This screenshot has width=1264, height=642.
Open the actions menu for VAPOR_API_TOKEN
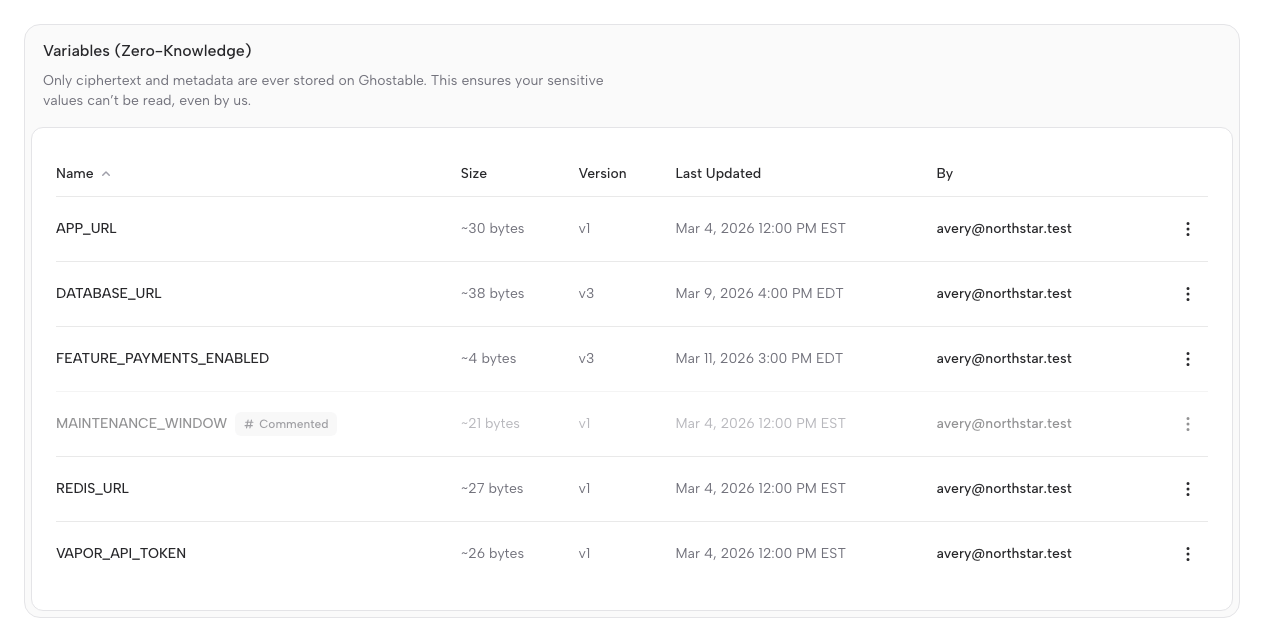point(1188,554)
